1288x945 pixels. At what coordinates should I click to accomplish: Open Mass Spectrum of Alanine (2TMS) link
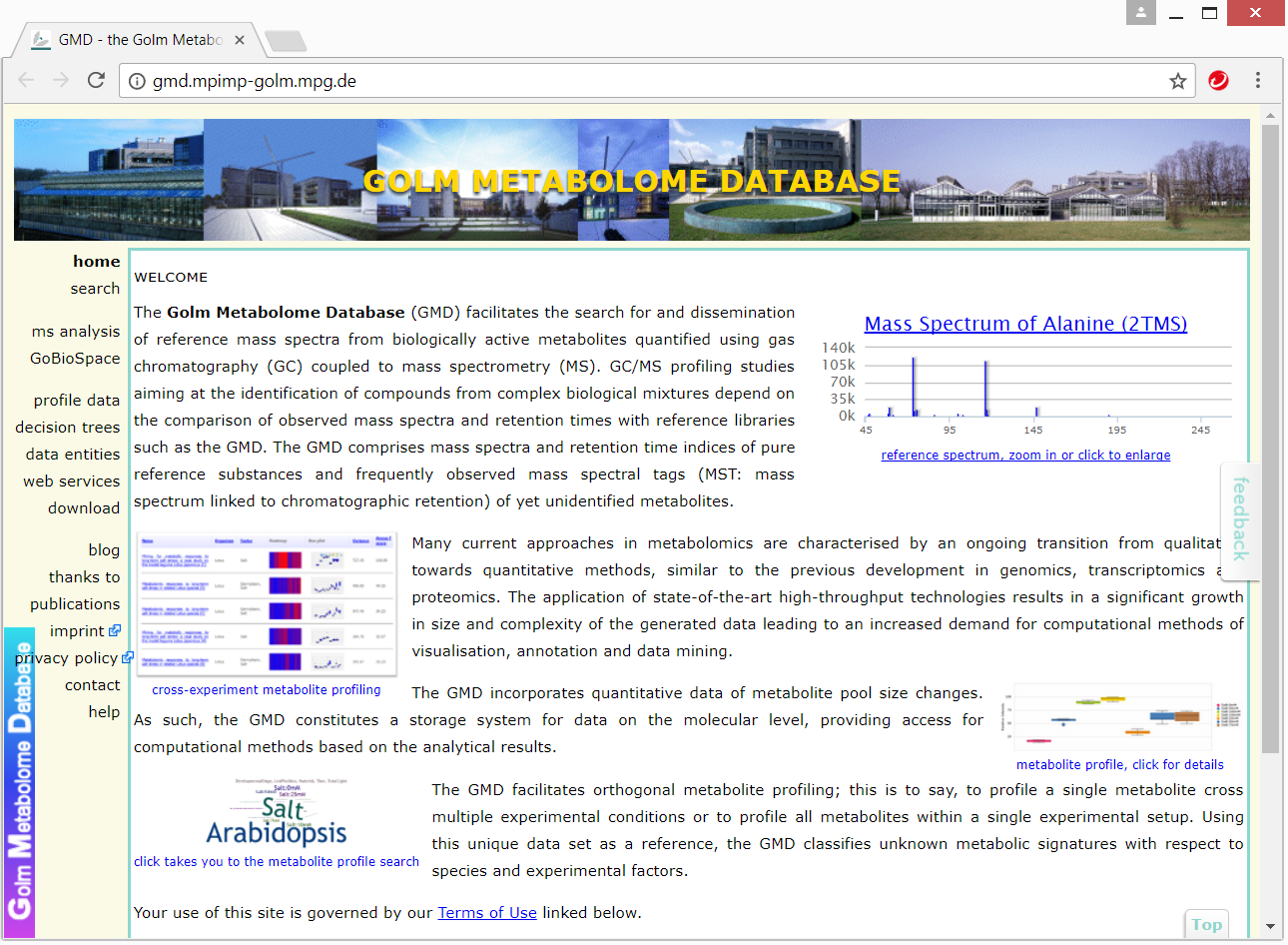tap(1025, 324)
